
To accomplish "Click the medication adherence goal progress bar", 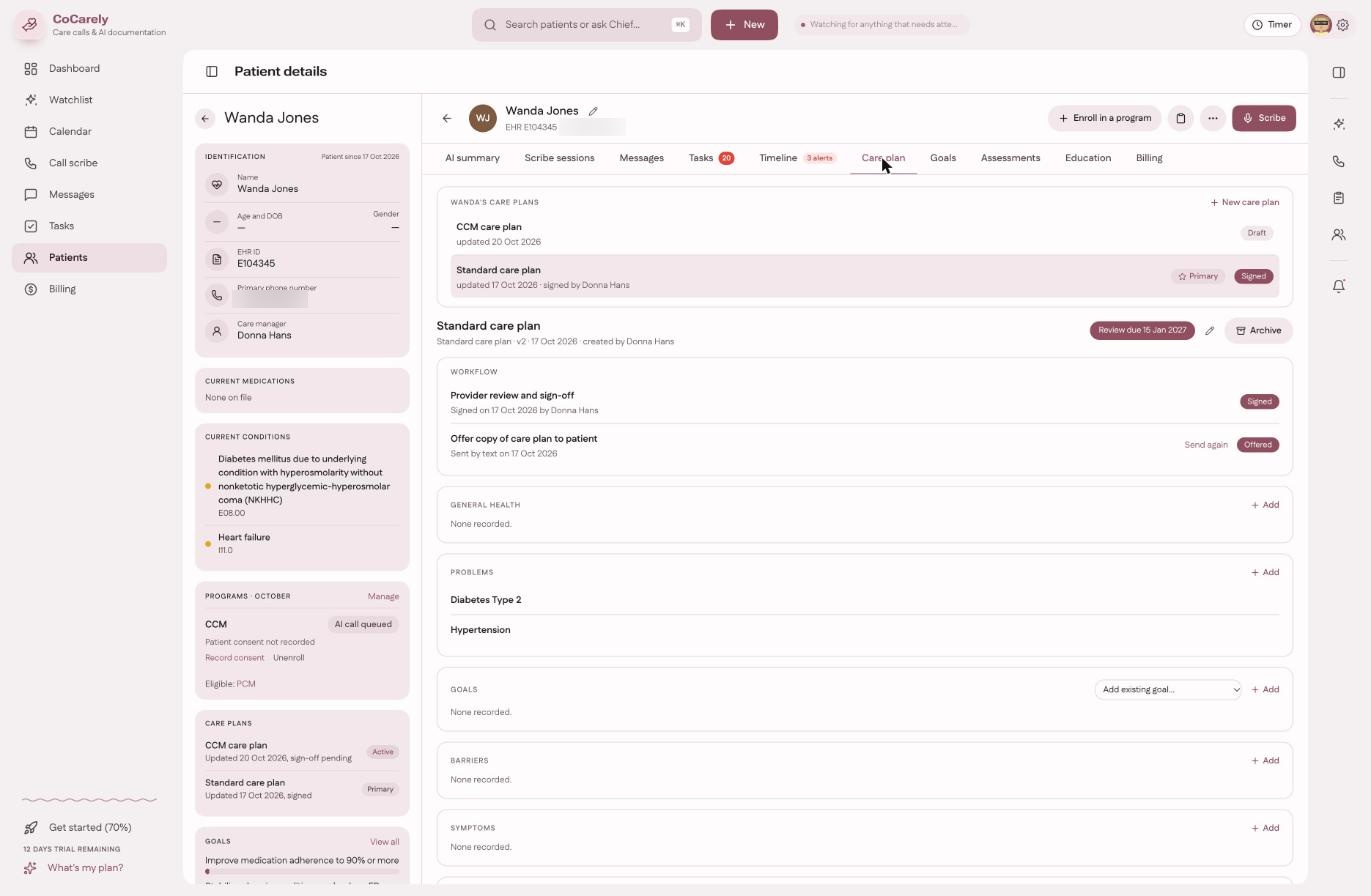I will tap(302, 872).
